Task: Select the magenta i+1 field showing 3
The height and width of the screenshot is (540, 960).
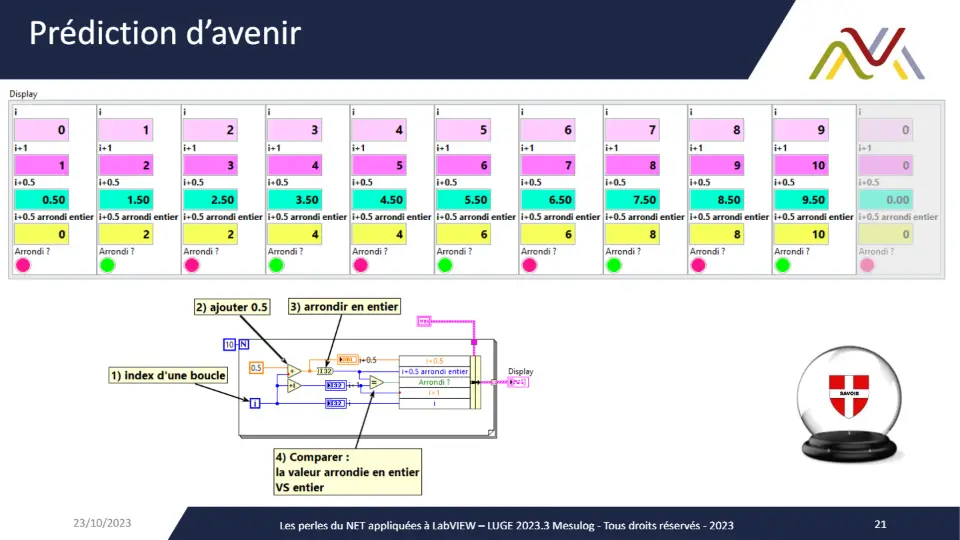Action: point(211,165)
